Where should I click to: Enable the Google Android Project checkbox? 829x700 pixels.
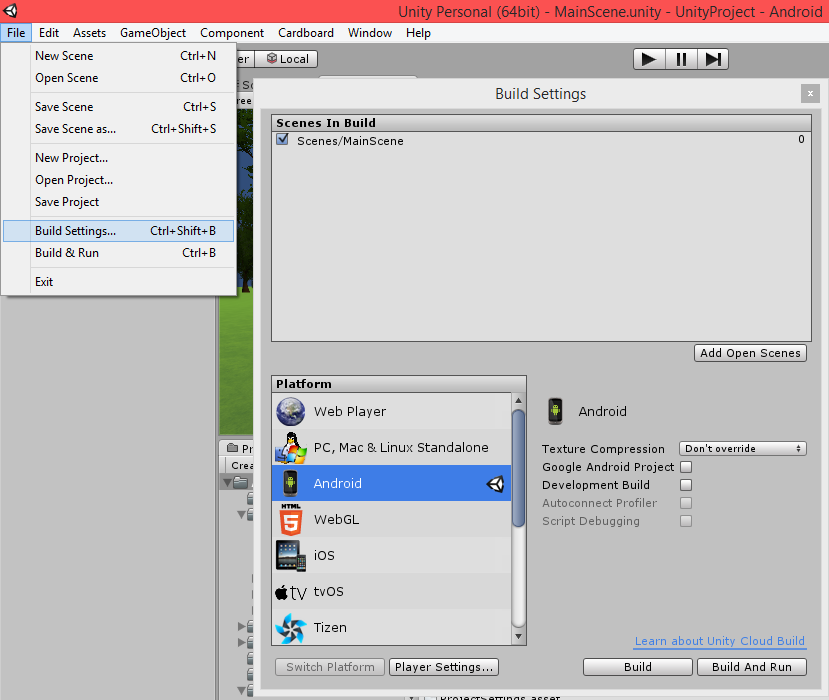click(686, 467)
